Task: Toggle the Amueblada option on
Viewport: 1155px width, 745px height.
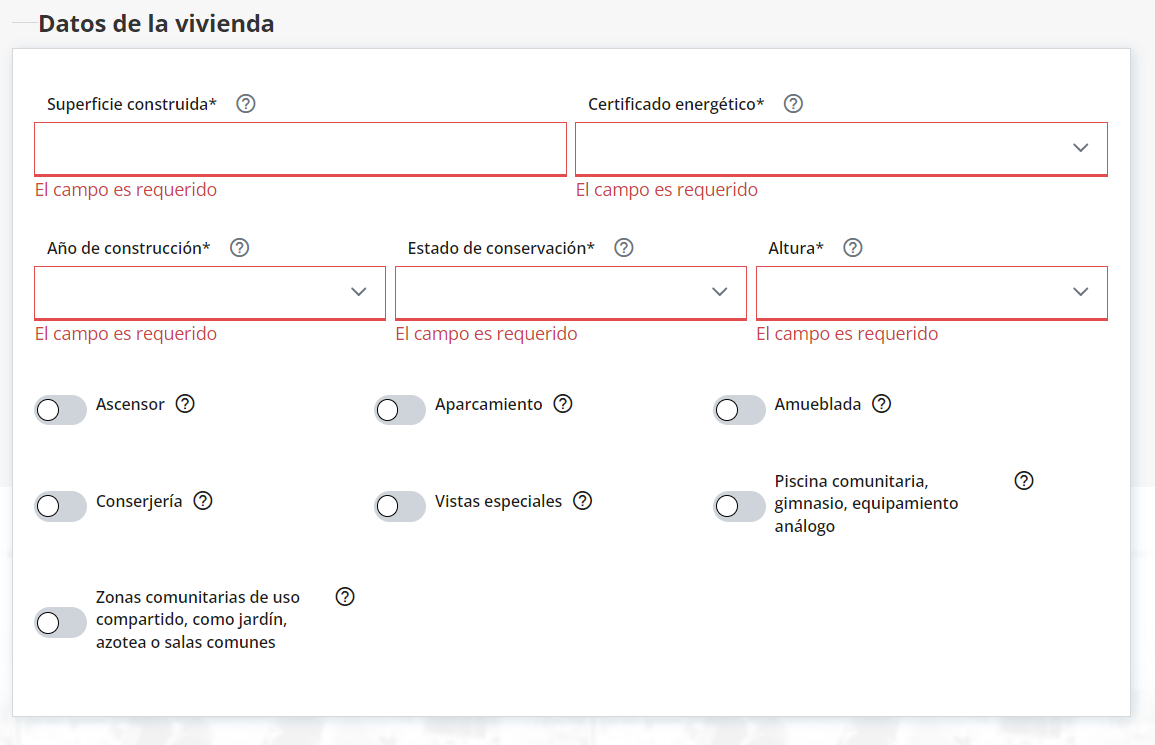Action: 739,410
